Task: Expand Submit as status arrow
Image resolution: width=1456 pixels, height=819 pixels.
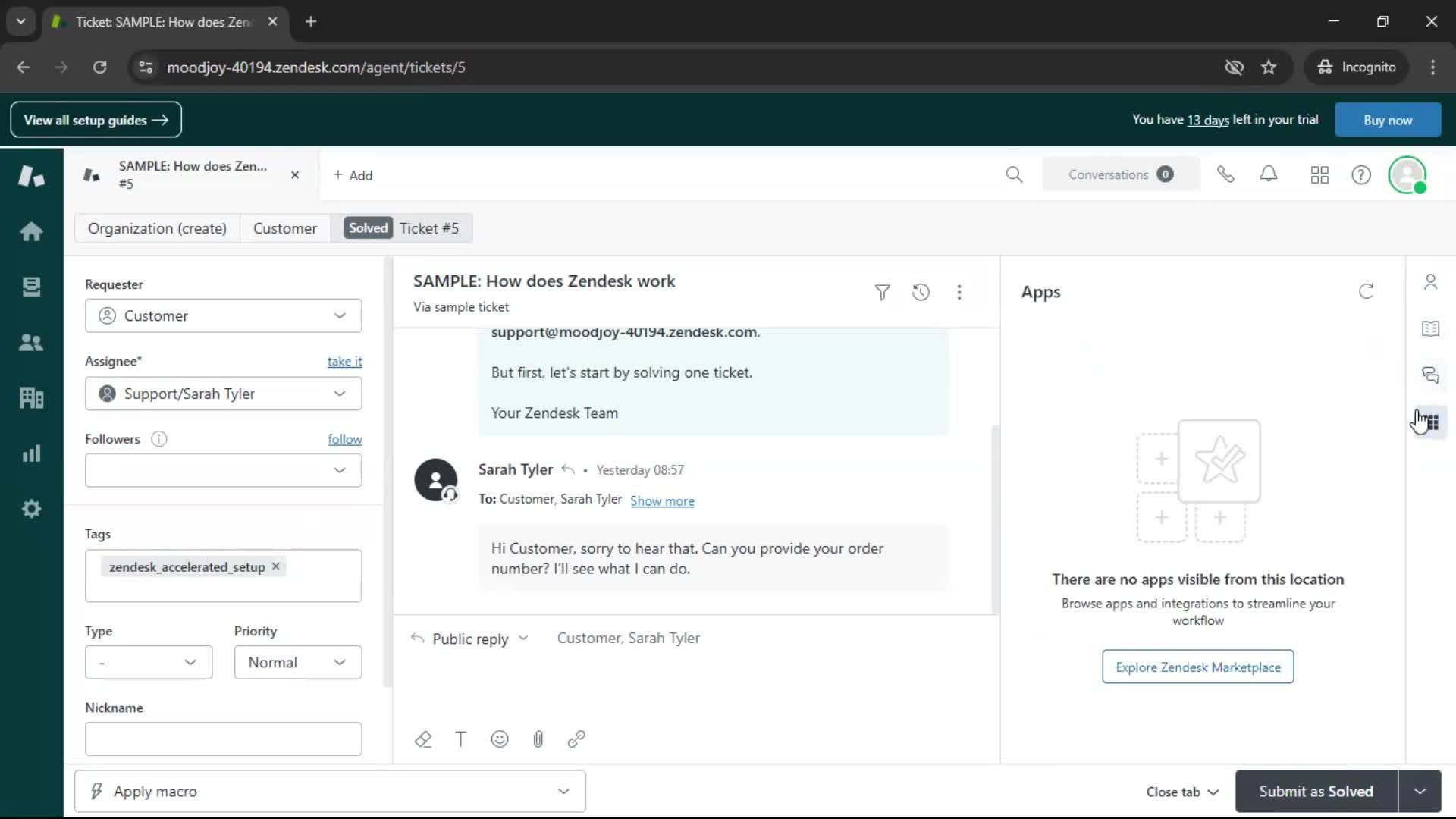Action: (x=1420, y=791)
